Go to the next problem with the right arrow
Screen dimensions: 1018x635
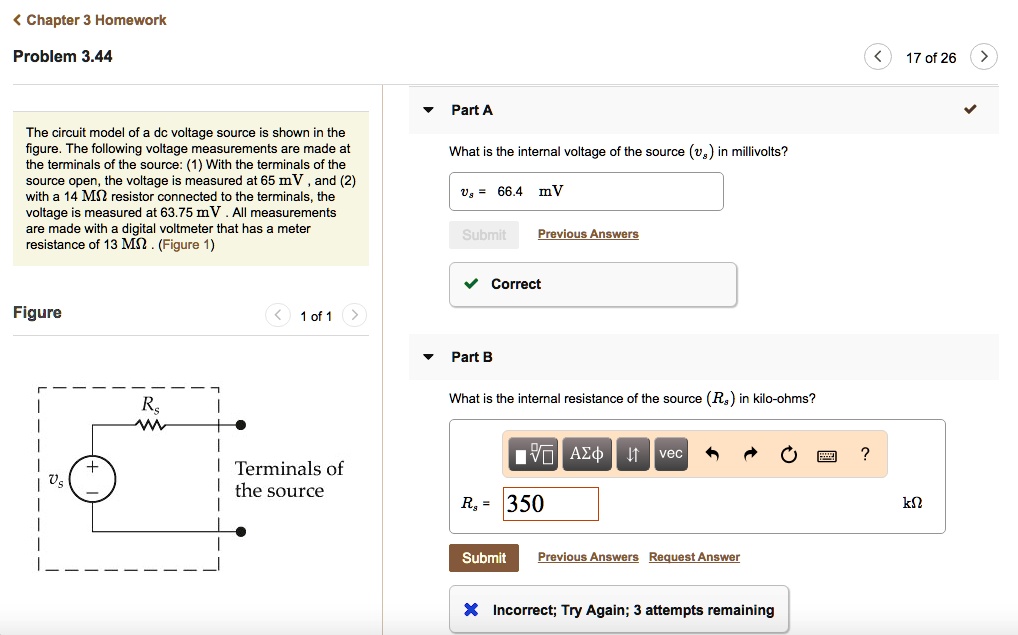click(984, 57)
